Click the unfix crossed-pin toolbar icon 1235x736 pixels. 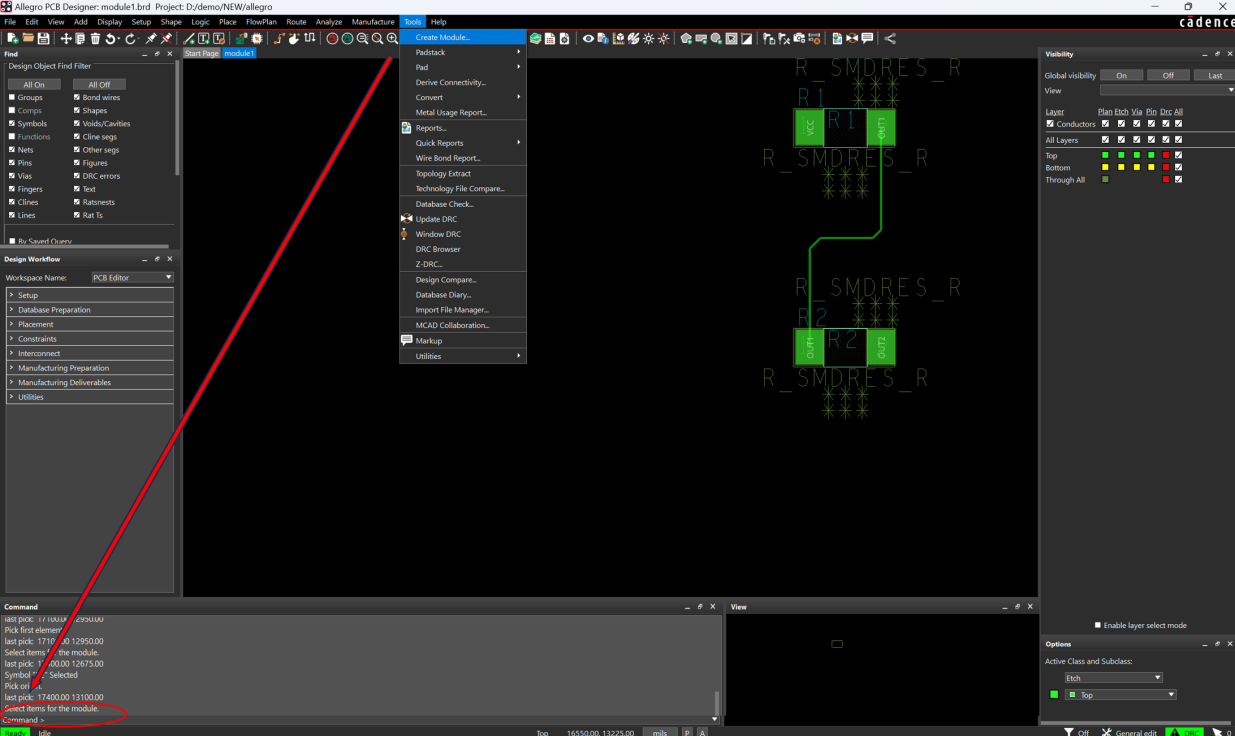point(166,38)
